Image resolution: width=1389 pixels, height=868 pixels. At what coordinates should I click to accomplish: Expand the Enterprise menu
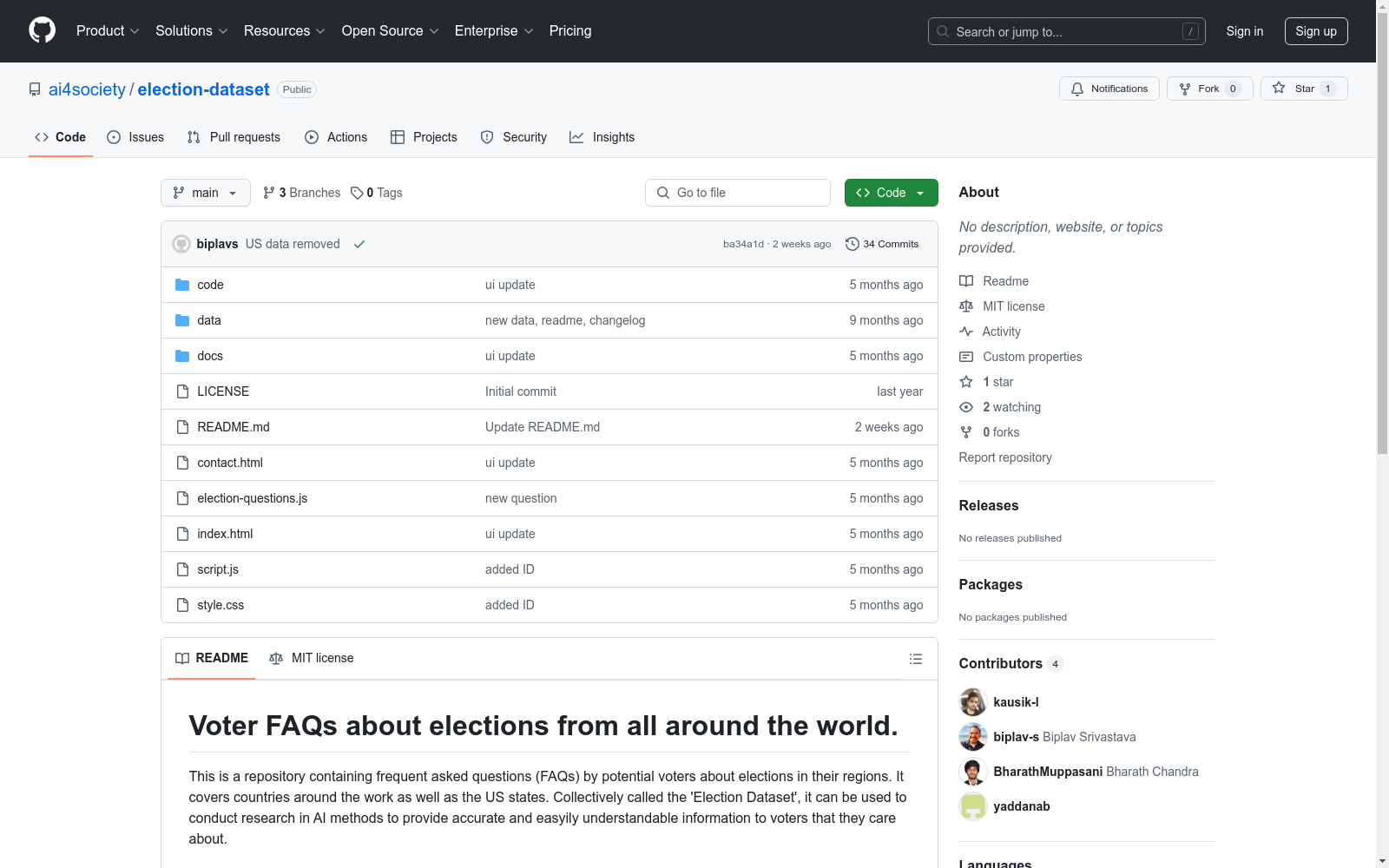(x=494, y=31)
